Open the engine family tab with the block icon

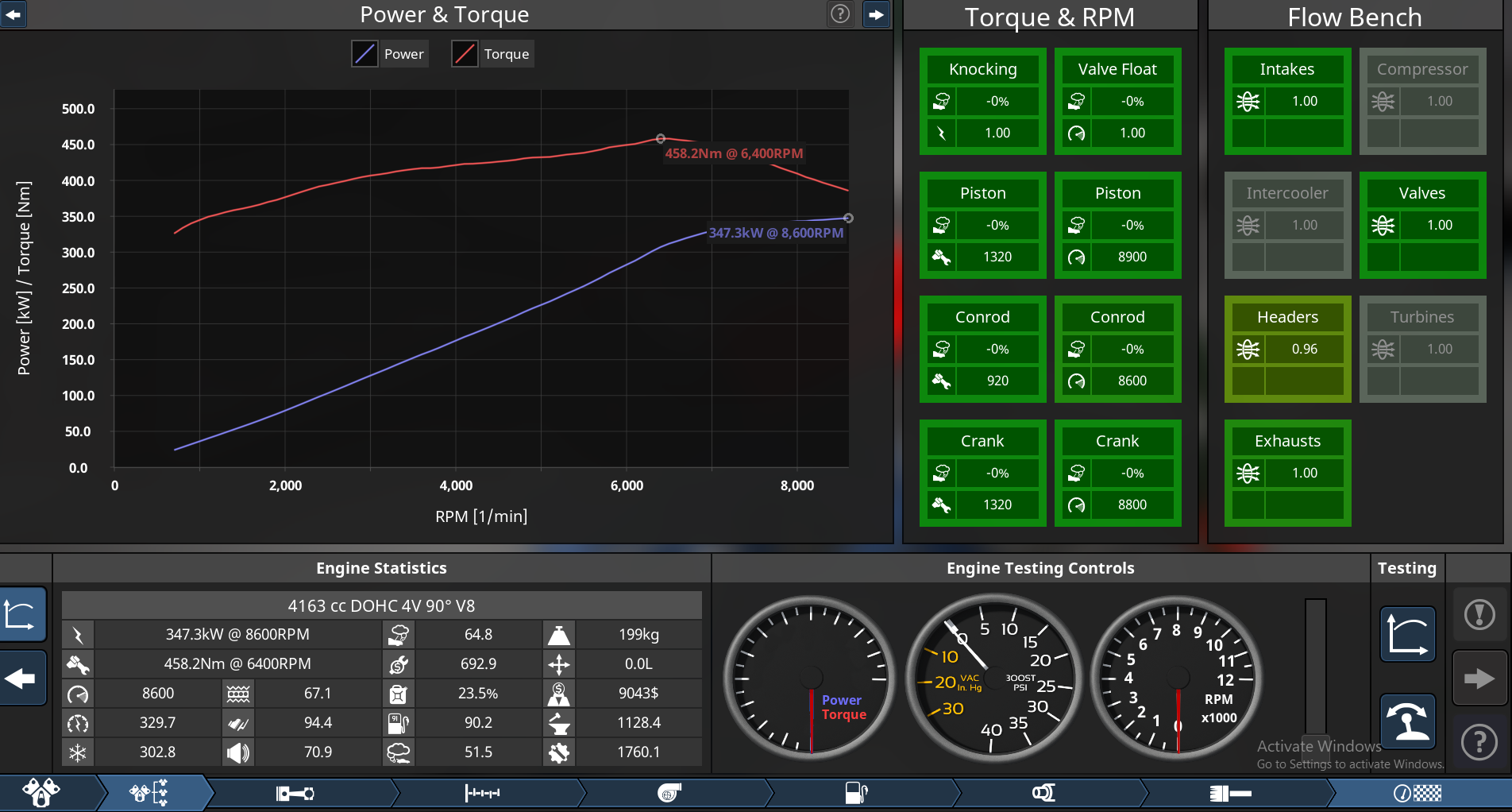(x=41, y=793)
